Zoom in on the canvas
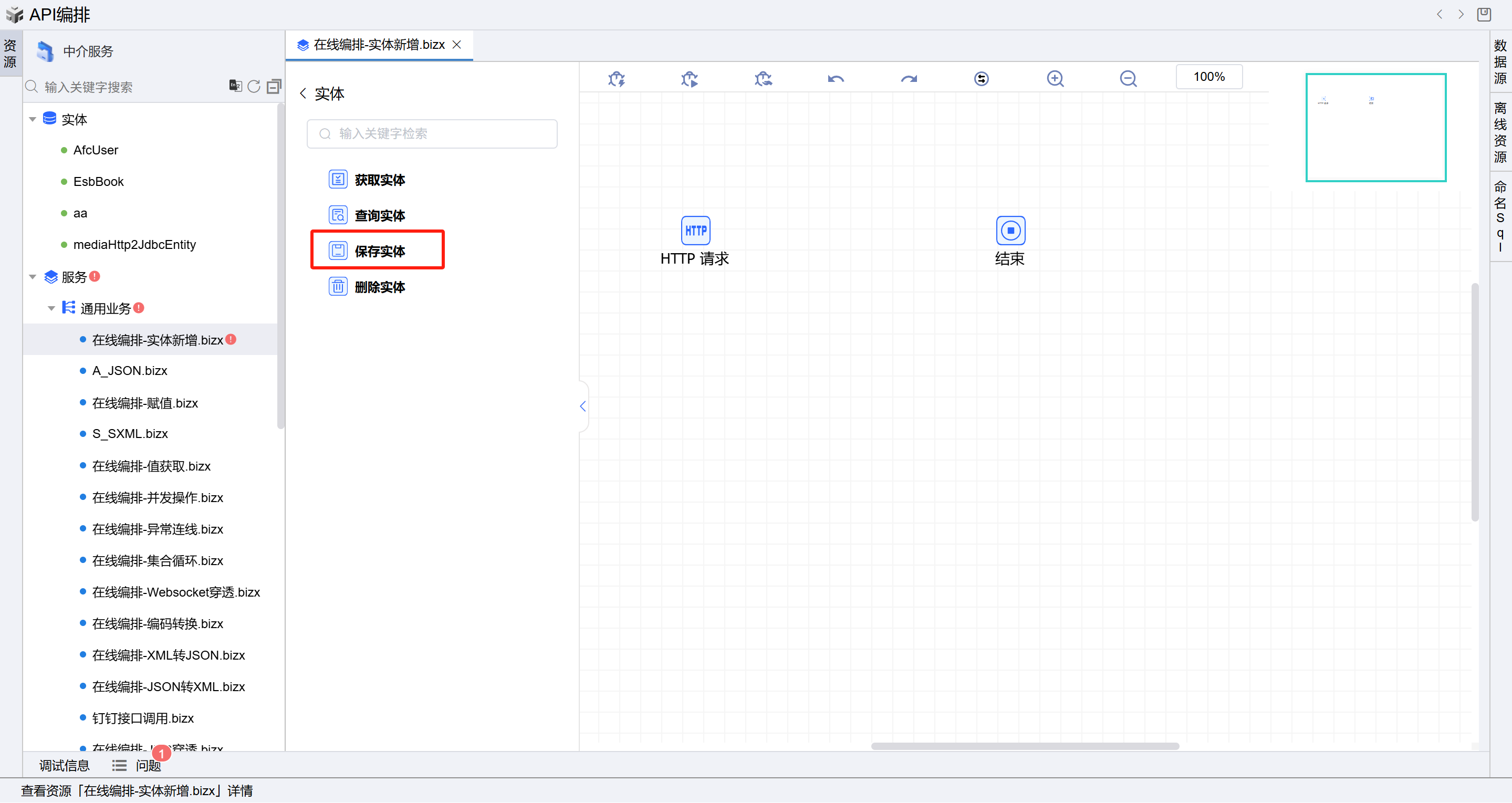This screenshot has width=1512, height=803. [x=1055, y=79]
